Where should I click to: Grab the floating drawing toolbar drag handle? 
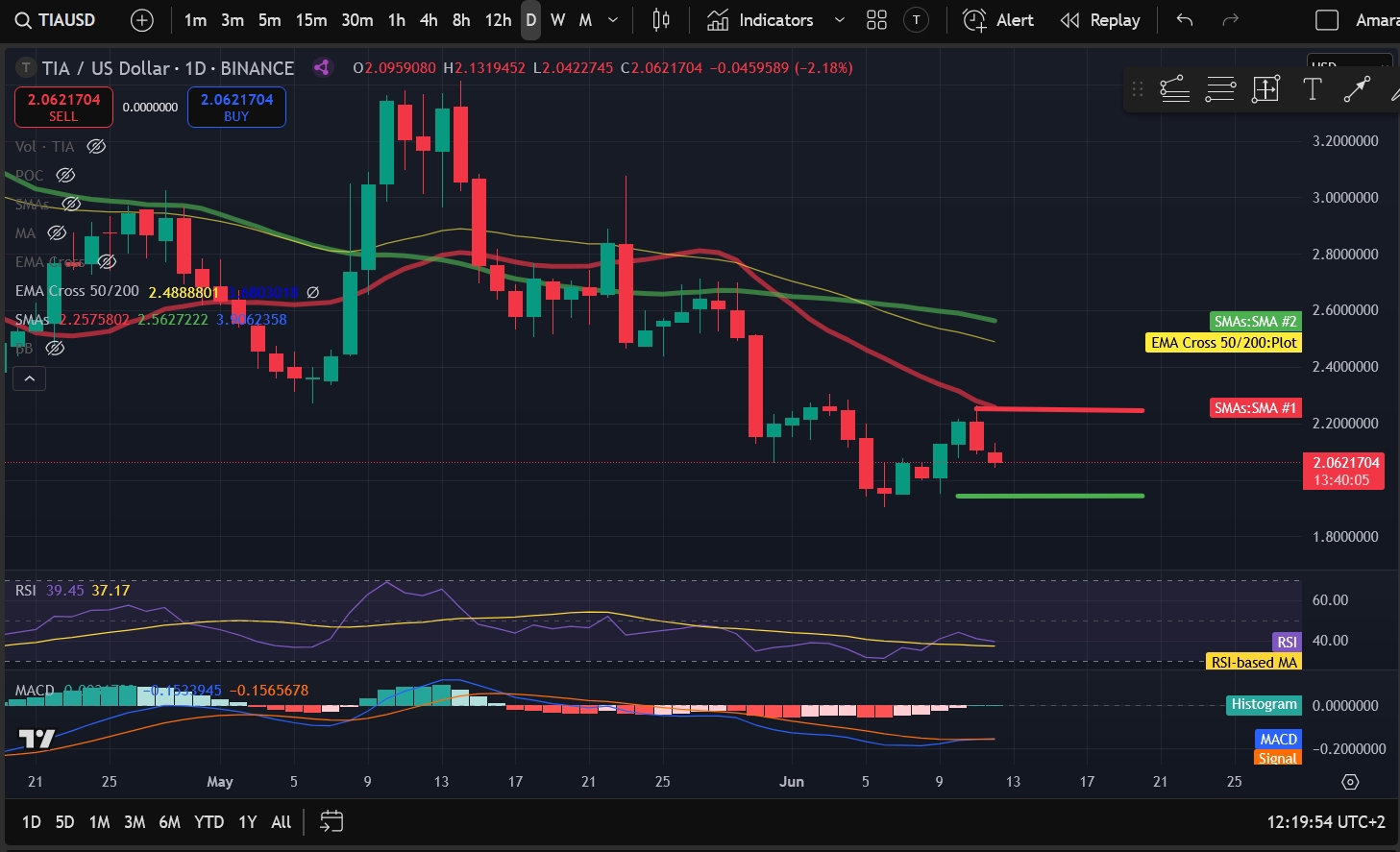[1138, 89]
